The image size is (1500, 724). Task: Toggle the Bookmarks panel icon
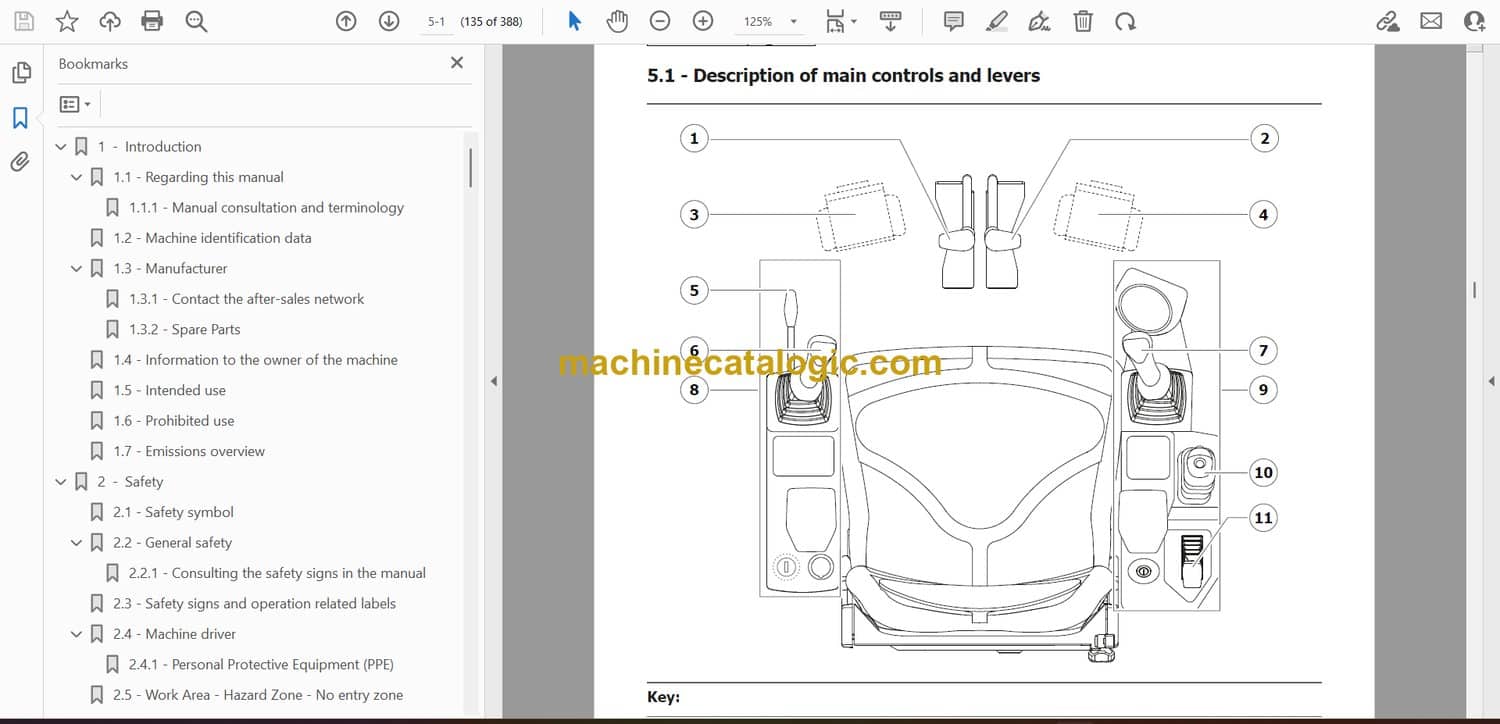coord(20,118)
